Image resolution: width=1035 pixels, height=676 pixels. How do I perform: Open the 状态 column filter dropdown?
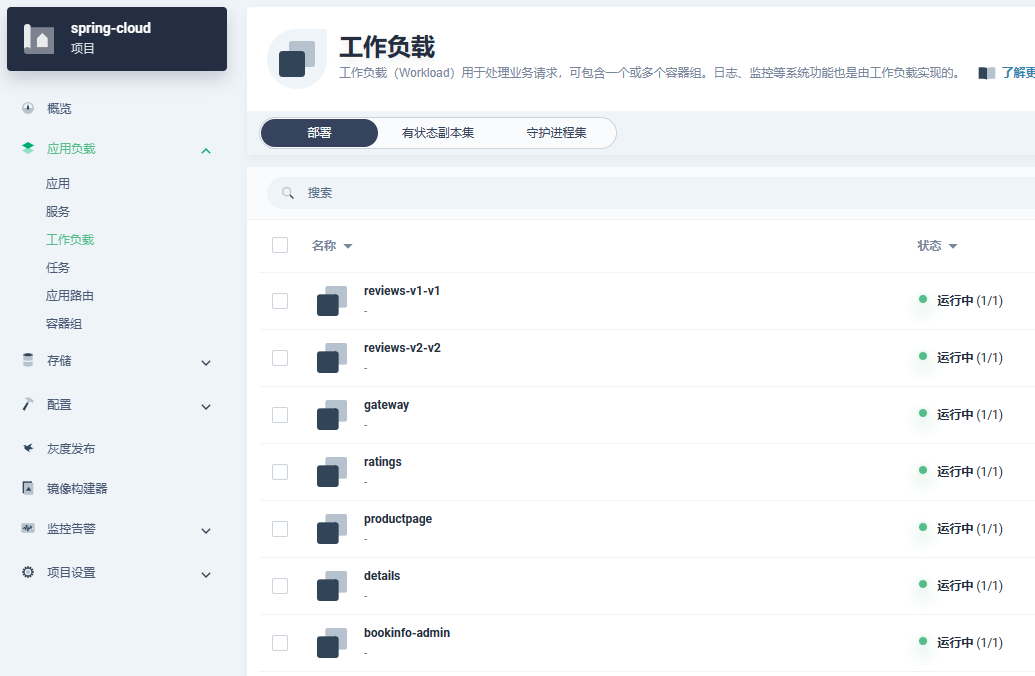coord(952,246)
